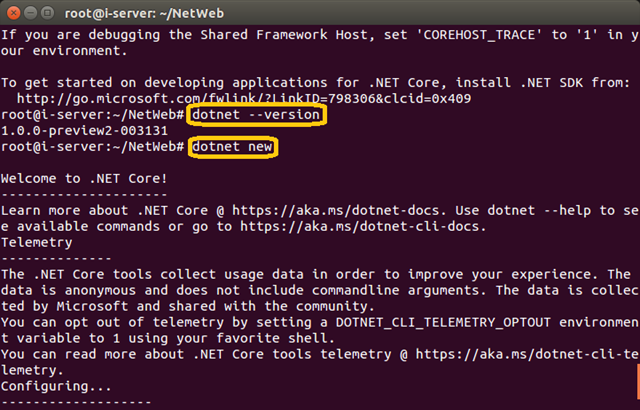640x410 pixels.
Task: Open the go.microsoft.com fwlink URL
Action: pyautogui.click(x=244, y=99)
